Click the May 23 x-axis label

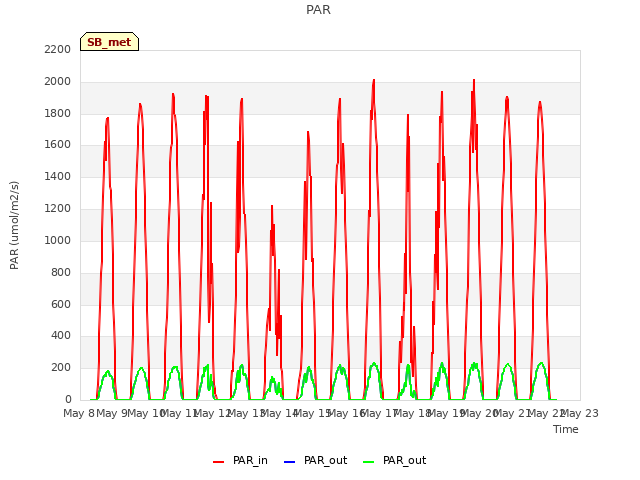coord(580,413)
